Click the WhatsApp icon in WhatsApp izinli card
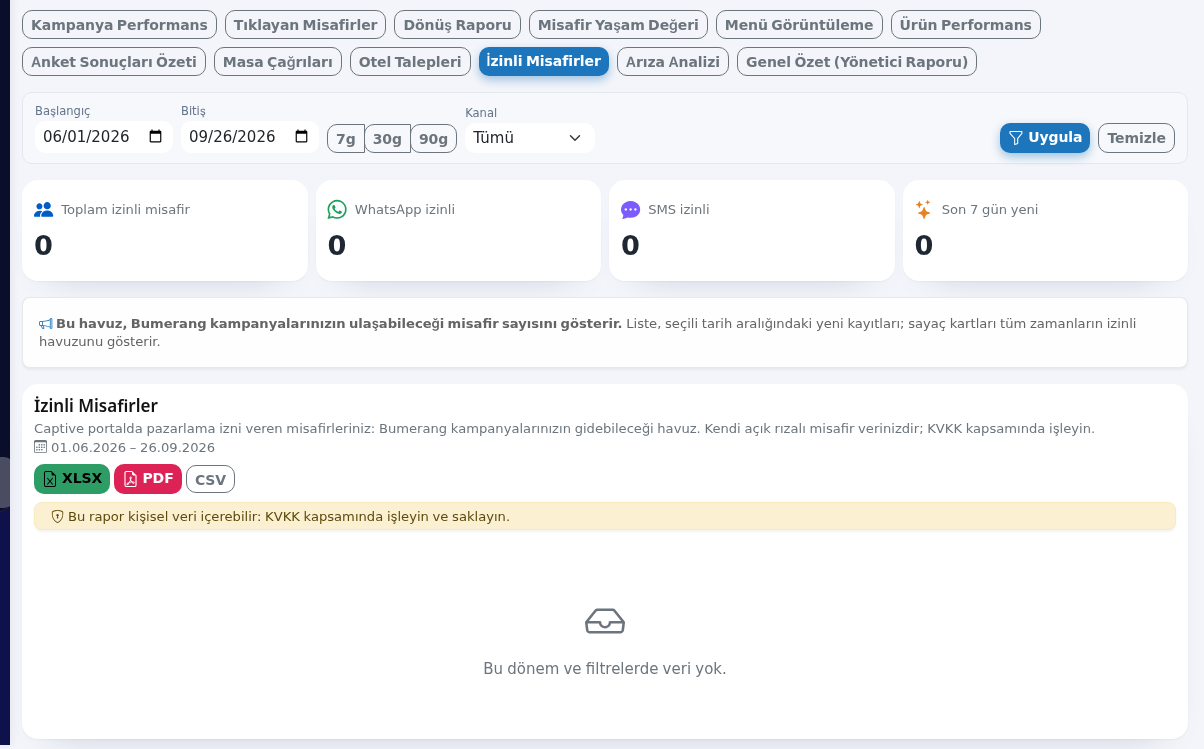Viewport: 1204px width, 749px height. point(337,209)
